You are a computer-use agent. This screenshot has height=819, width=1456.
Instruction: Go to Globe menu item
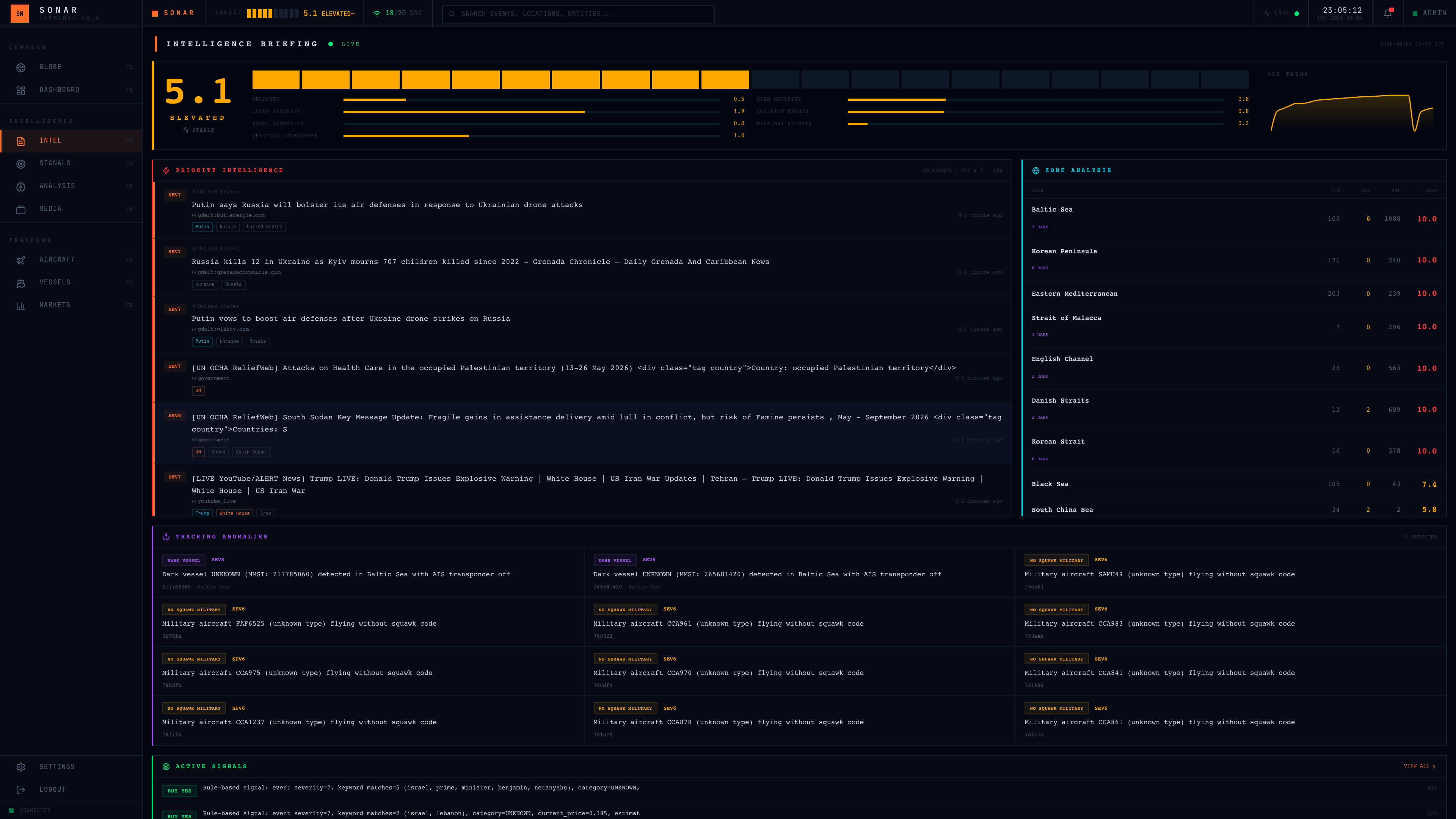[x=71, y=67]
